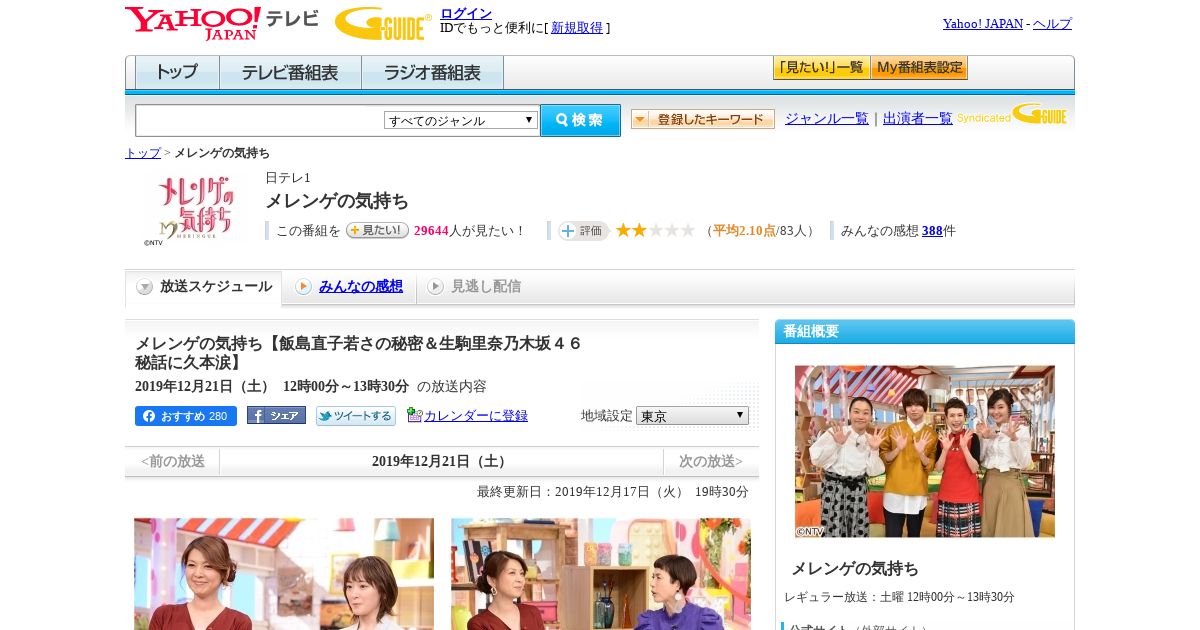Click the calendar registration icon
1200x630 pixels.
(x=414, y=415)
